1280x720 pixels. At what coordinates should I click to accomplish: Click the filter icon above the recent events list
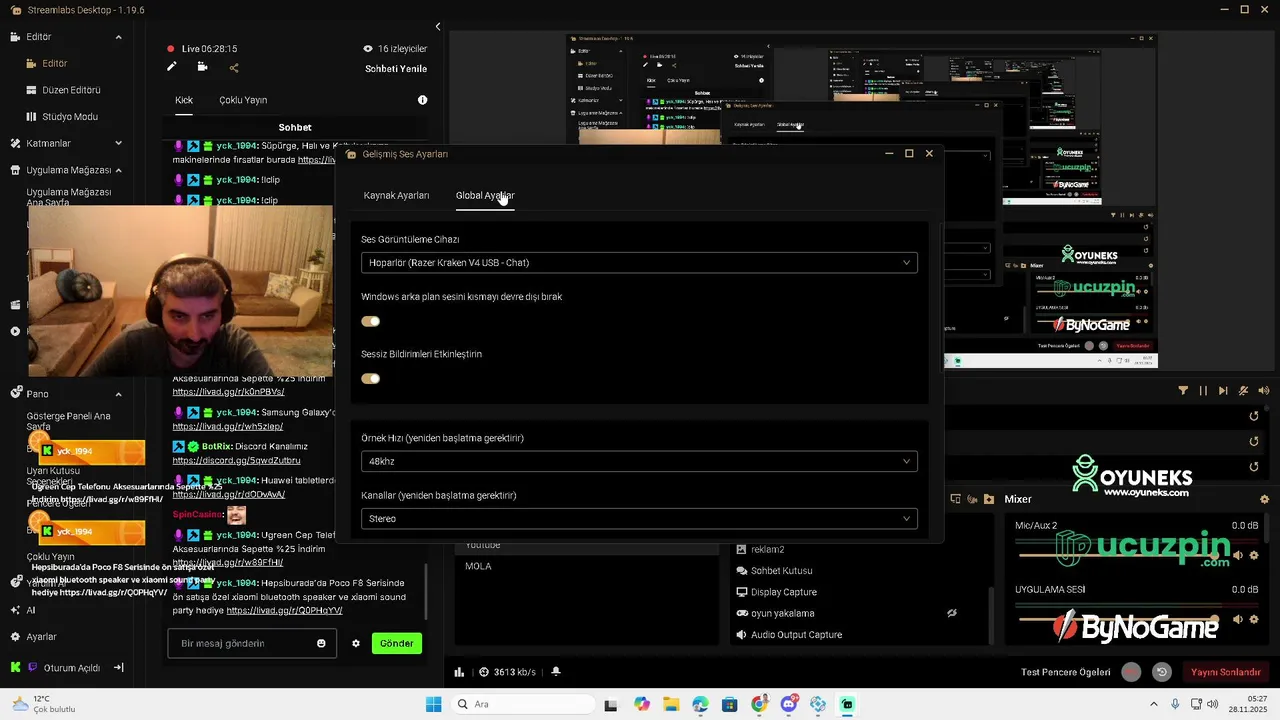click(1183, 391)
